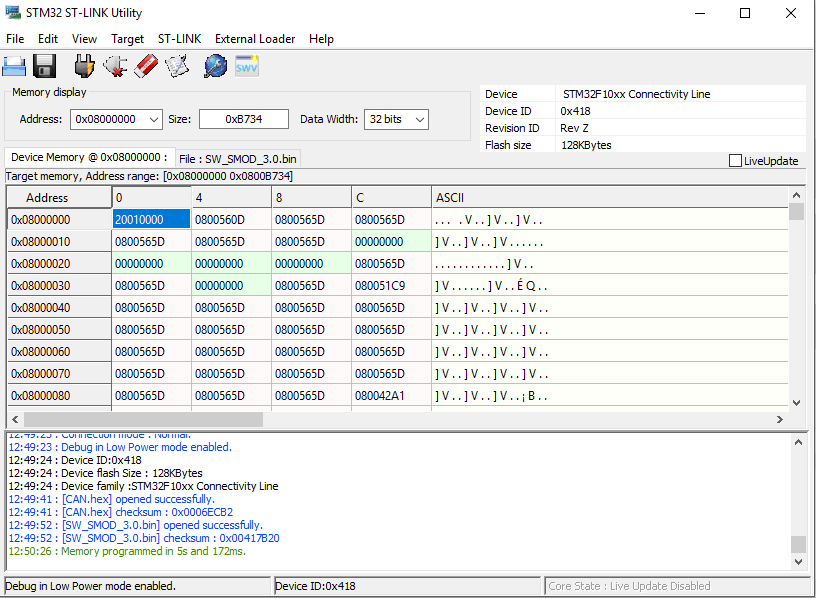Click column header C in memory grid
This screenshot has width=816, height=598.
(391, 198)
